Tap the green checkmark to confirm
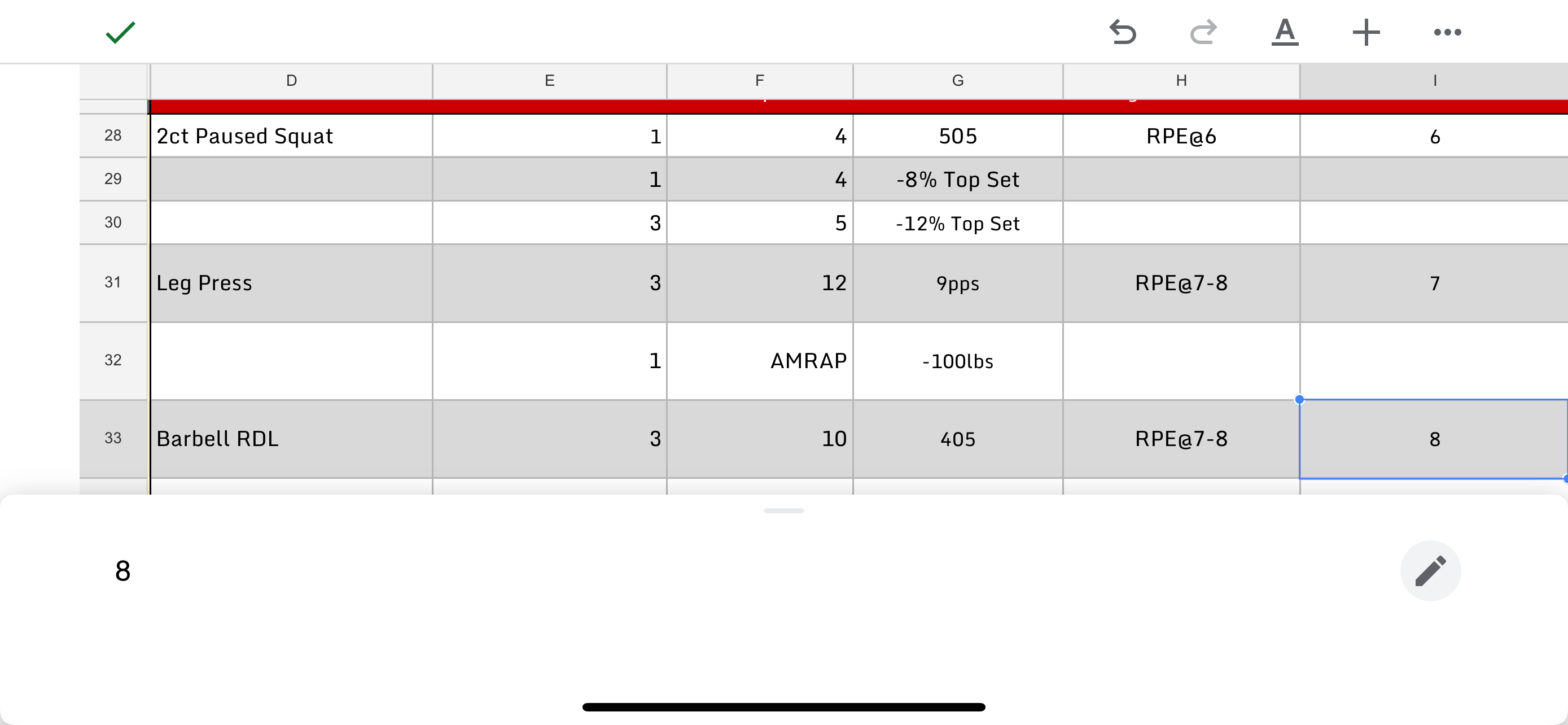The height and width of the screenshot is (725, 1568). point(120,32)
